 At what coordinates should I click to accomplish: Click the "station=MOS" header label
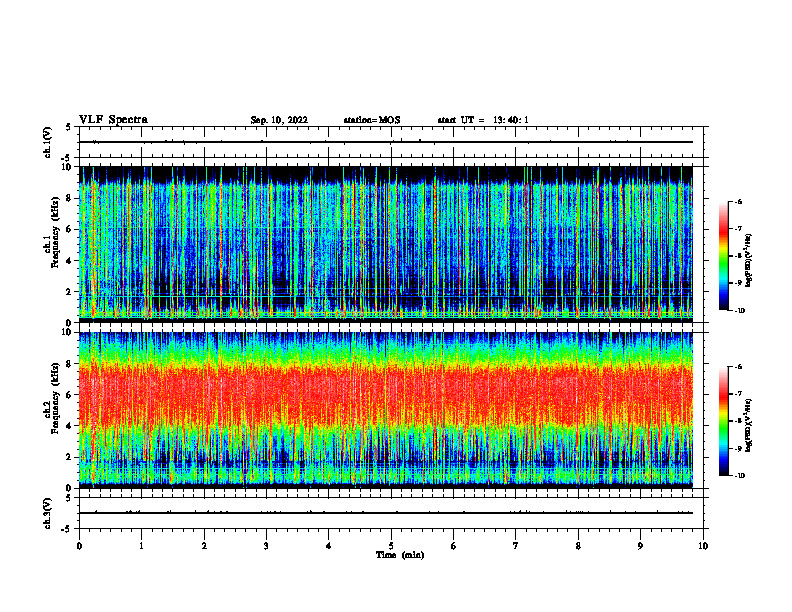click(x=372, y=120)
